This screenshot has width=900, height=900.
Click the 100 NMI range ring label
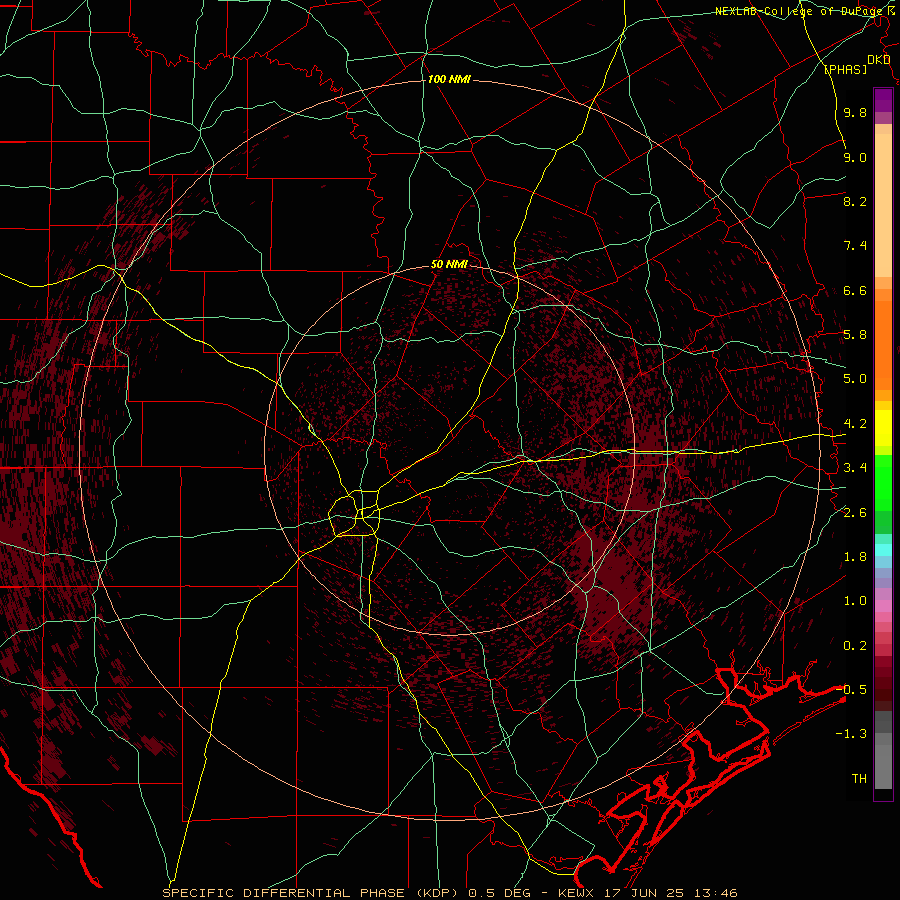tap(449, 79)
